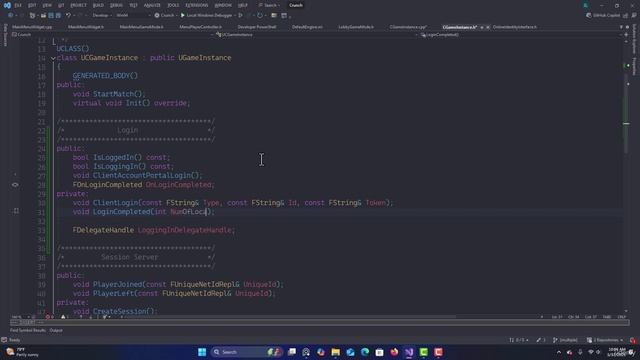Close the active CGameInstance.h tab
The height and width of the screenshot is (360, 640).
coord(488,27)
